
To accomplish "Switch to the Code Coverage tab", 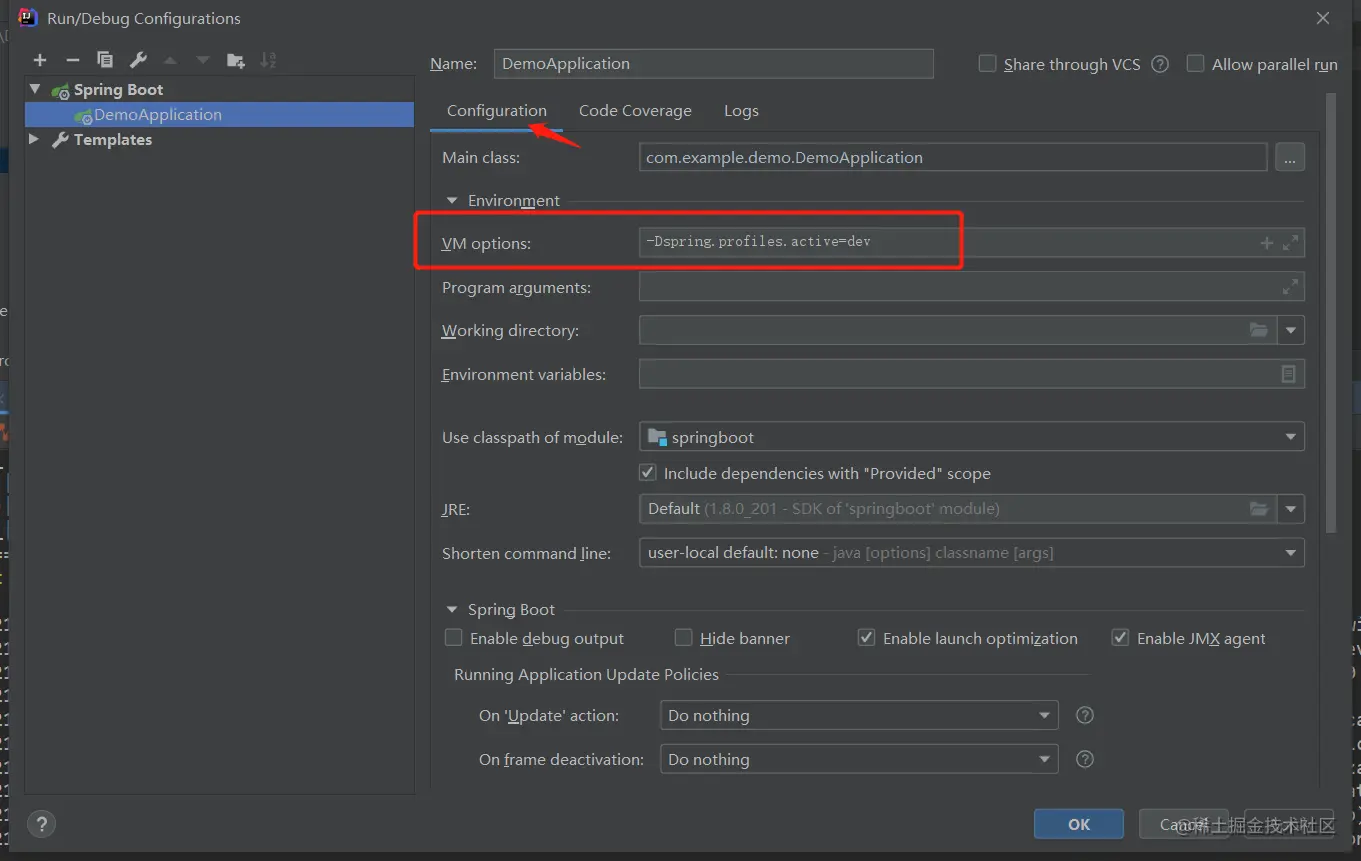I will pos(635,111).
